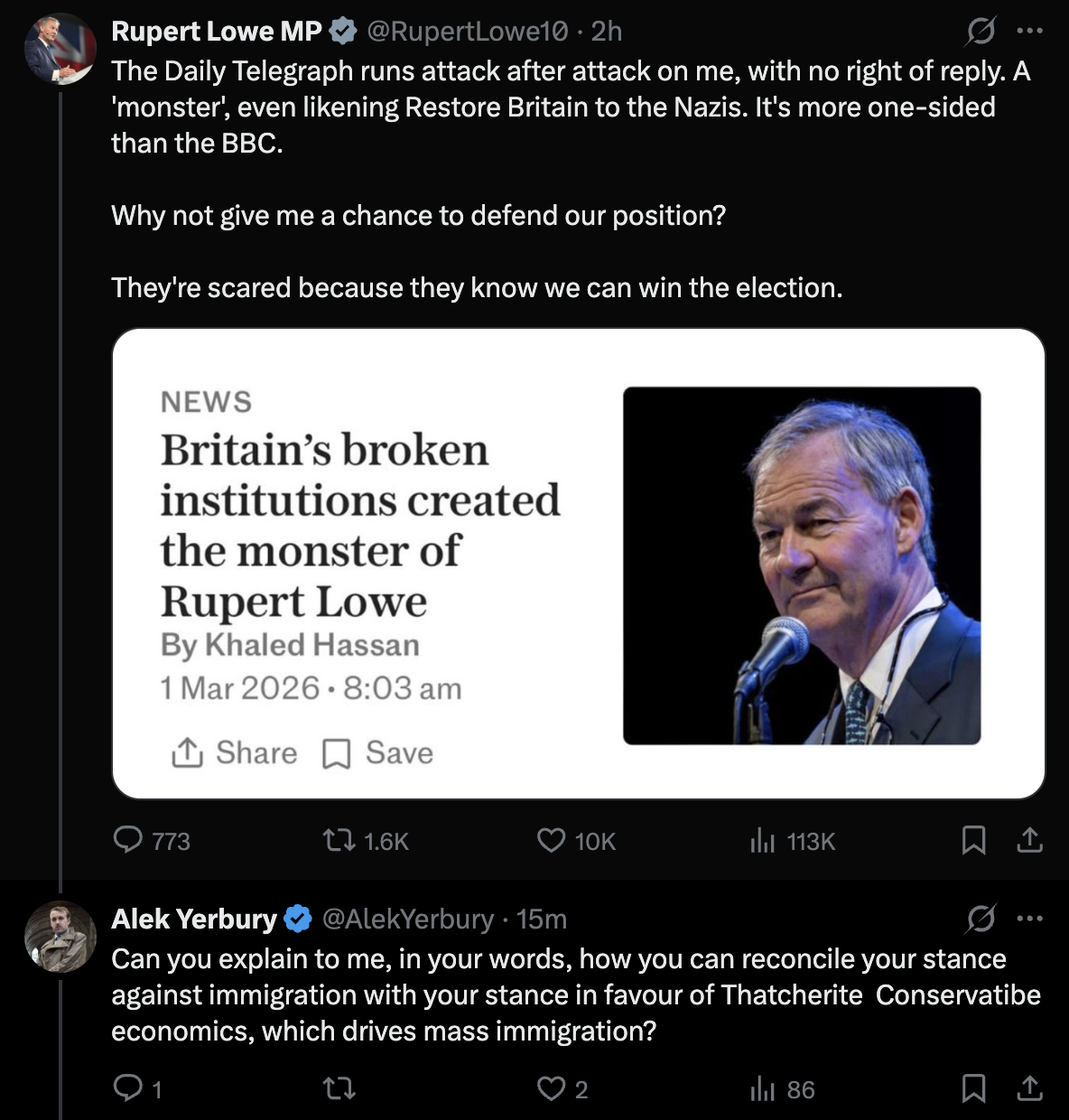Open @AlekYerbury profile handle
Image resolution: width=1069 pixels, height=1120 pixels.
(x=407, y=919)
